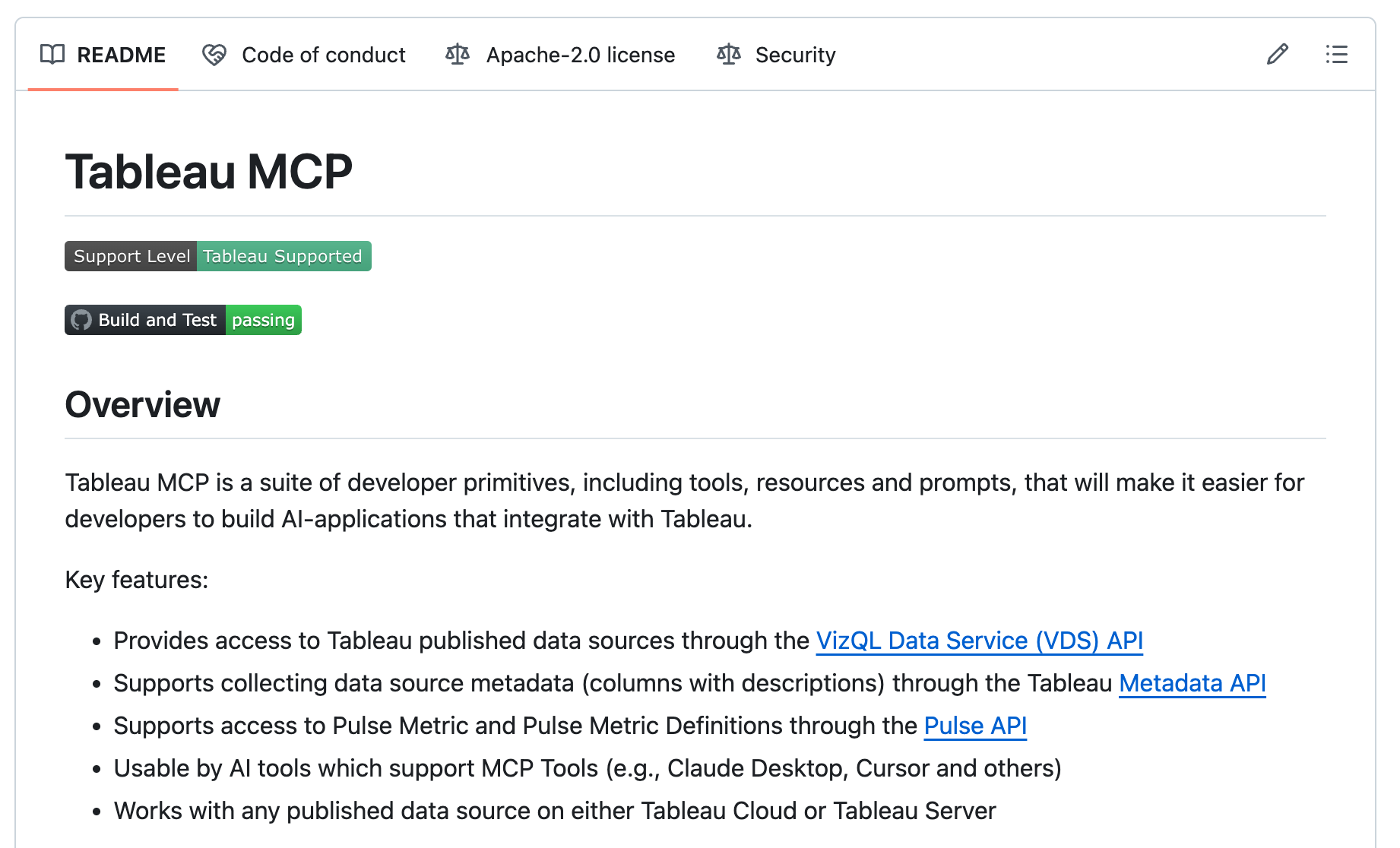Open the README tab
Image resolution: width=1400 pixels, height=848 pixels.
[x=122, y=54]
